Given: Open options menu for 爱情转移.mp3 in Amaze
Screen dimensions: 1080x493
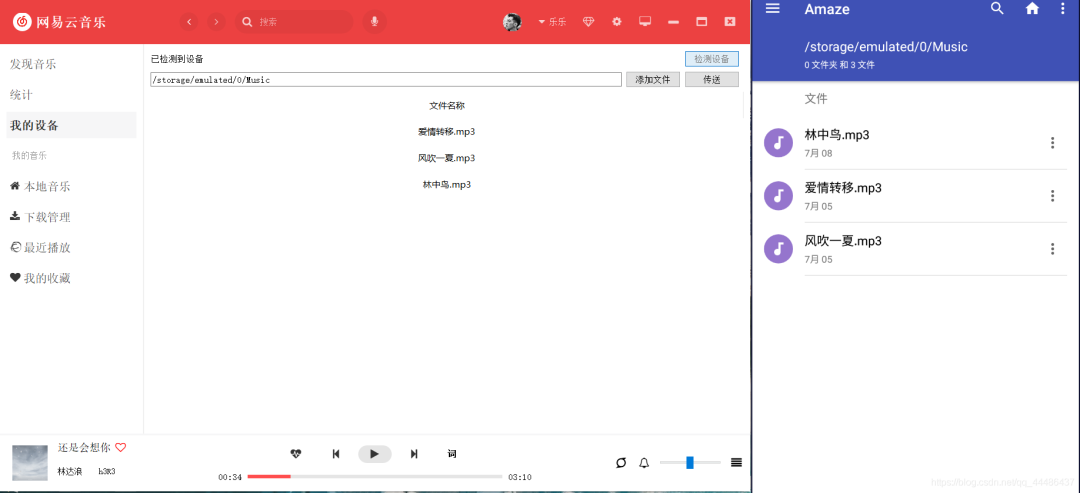Looking at the screenshot, I should click(x=1052, y=196).
